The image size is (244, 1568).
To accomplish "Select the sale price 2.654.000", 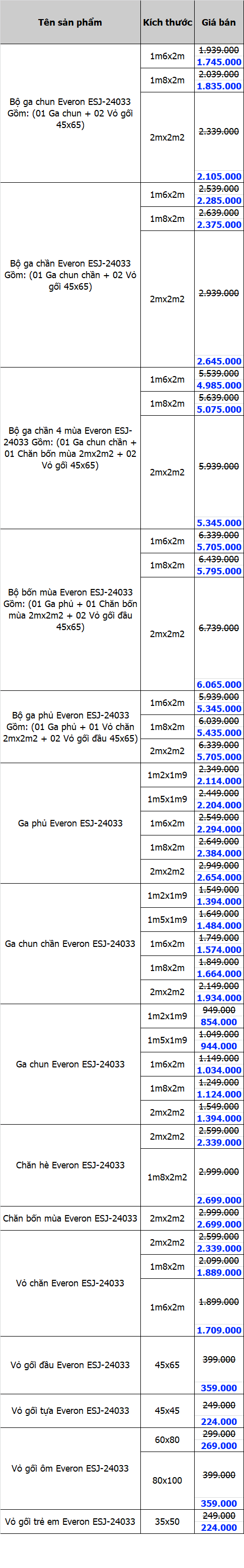I will tap(219, 877).
